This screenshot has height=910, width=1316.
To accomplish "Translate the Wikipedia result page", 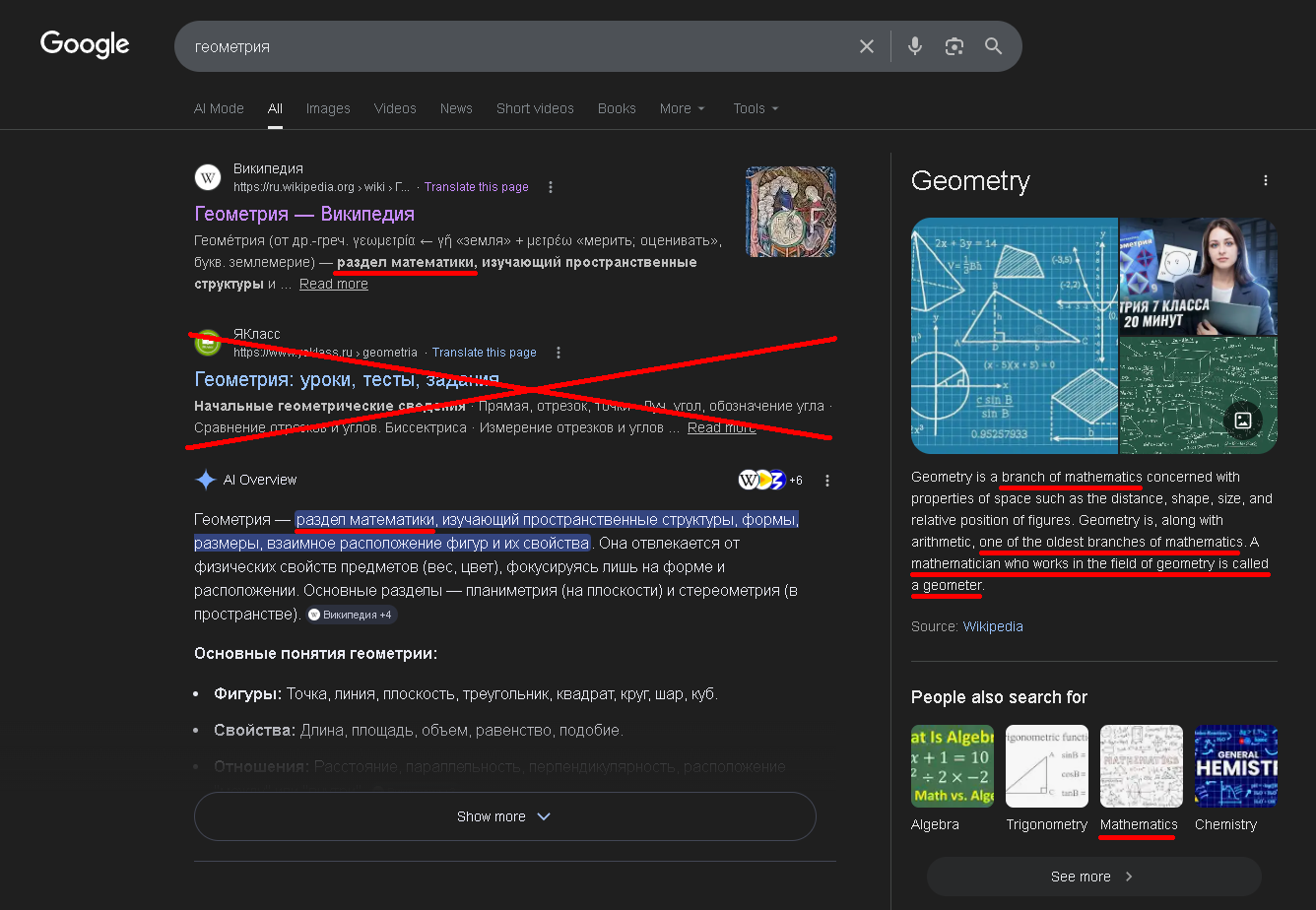I will pyautogui.click(x=477, y=187).
